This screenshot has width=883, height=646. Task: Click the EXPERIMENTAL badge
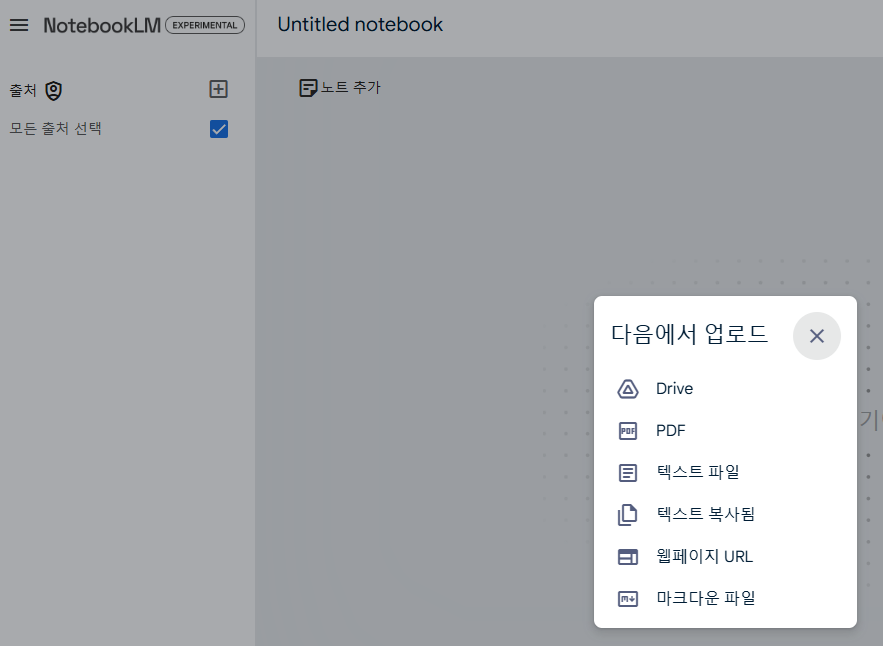coord(205,25)
